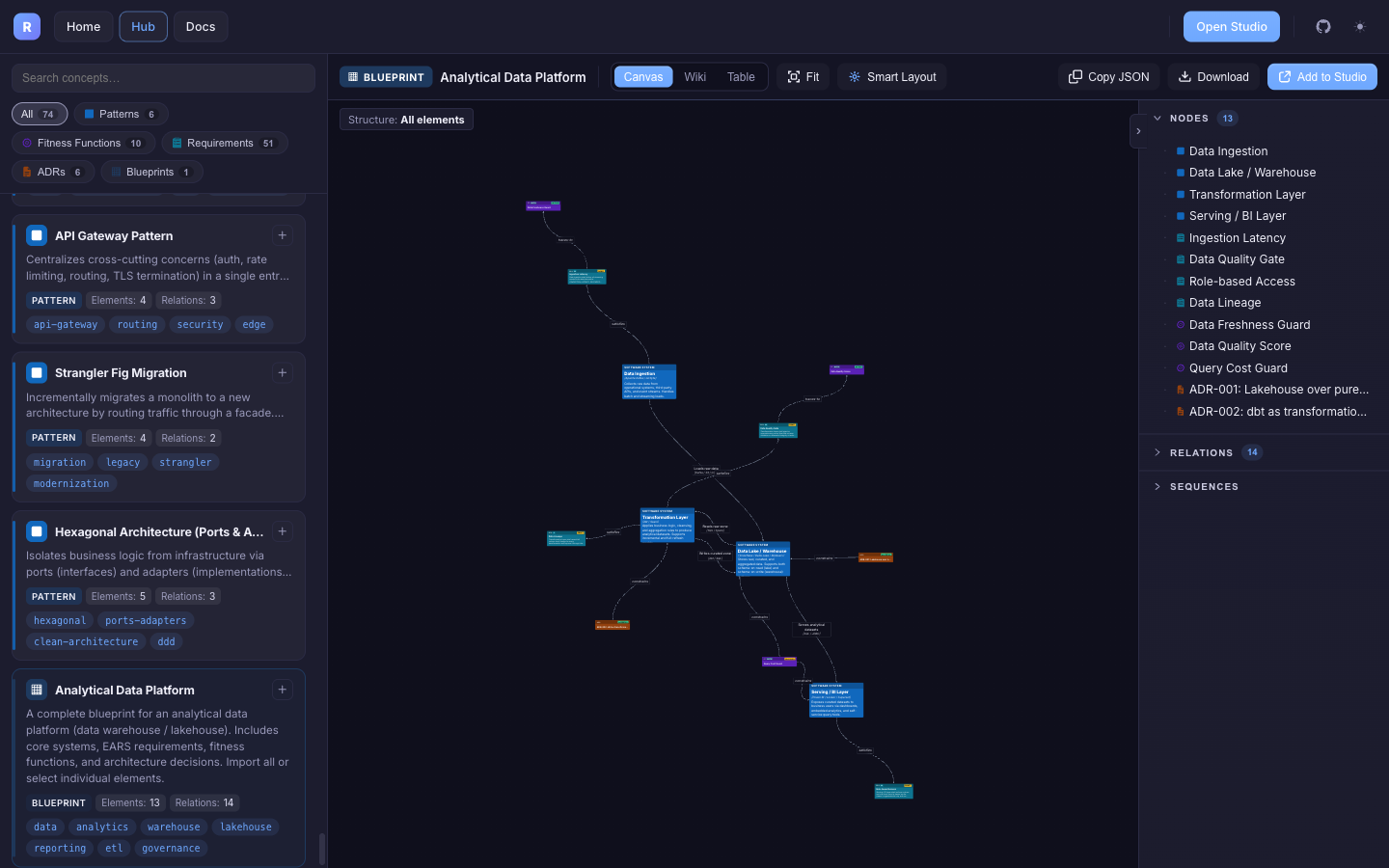The width and height of the screenshot is (1389, 868).
Task: Focus the Search concepts field
Action: pos(163,78)
